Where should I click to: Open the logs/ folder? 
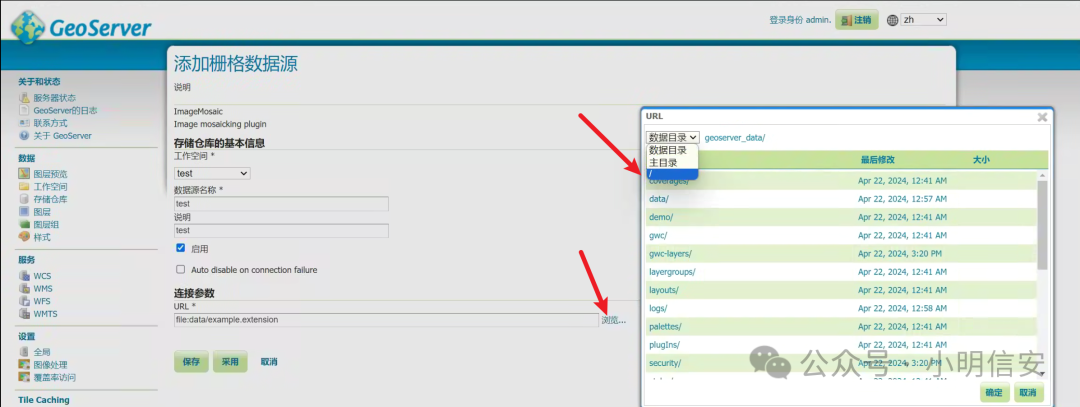click(658, 309)
